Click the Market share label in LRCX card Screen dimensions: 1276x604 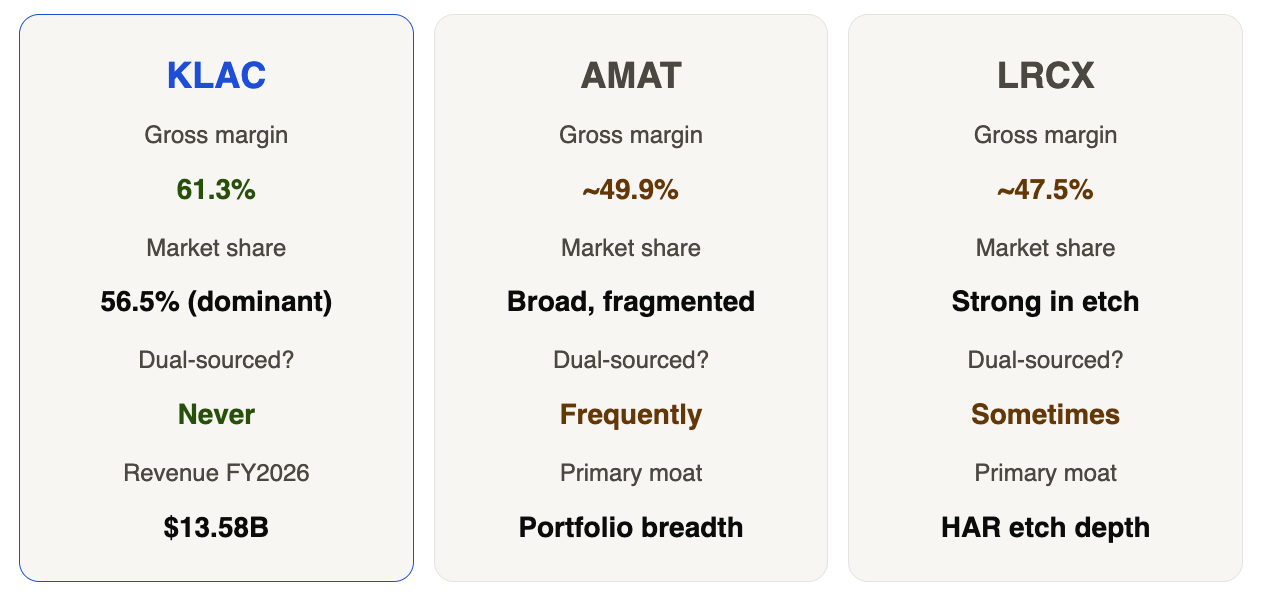pos(1045,247)
